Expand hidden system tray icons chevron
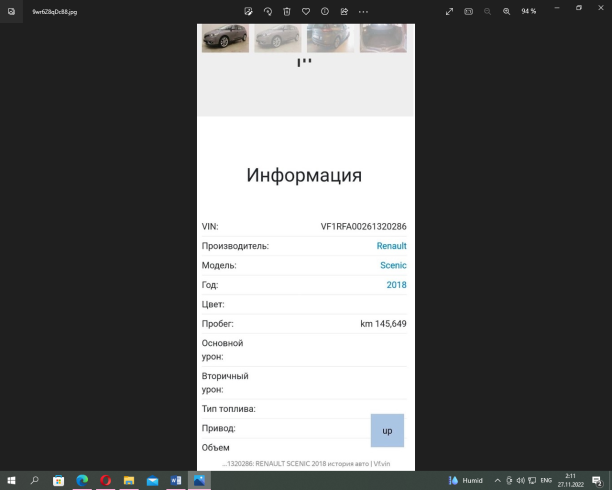 pyautogui.click(x=498, y=480)
